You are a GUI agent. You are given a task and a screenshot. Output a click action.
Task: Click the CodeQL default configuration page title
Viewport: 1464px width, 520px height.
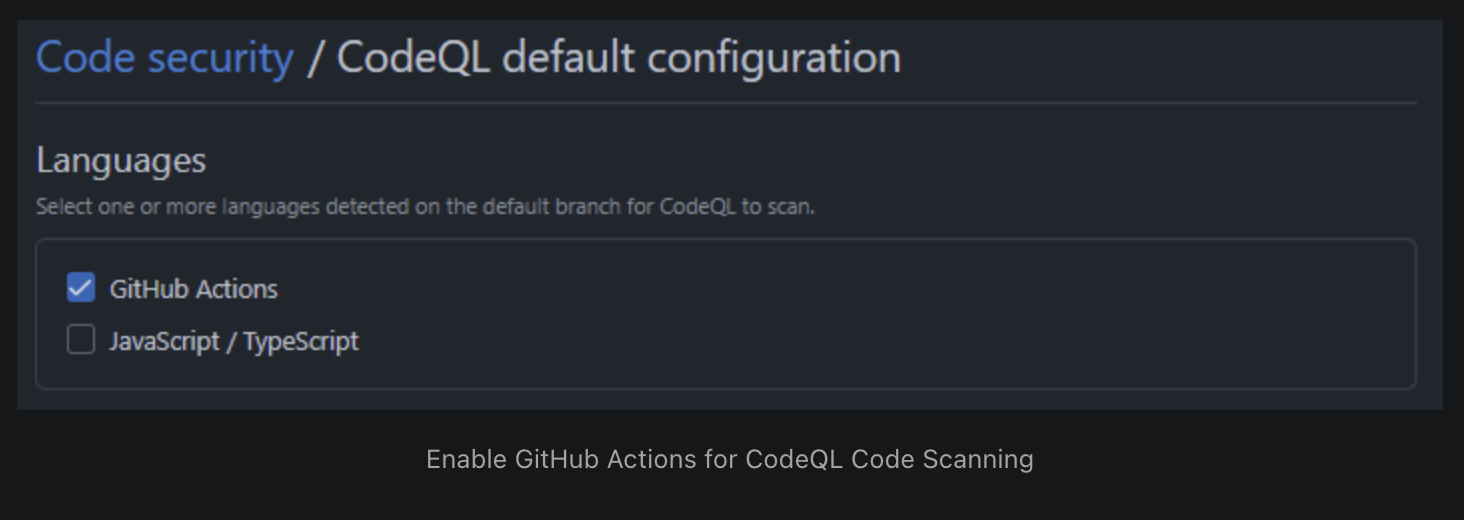619,57
